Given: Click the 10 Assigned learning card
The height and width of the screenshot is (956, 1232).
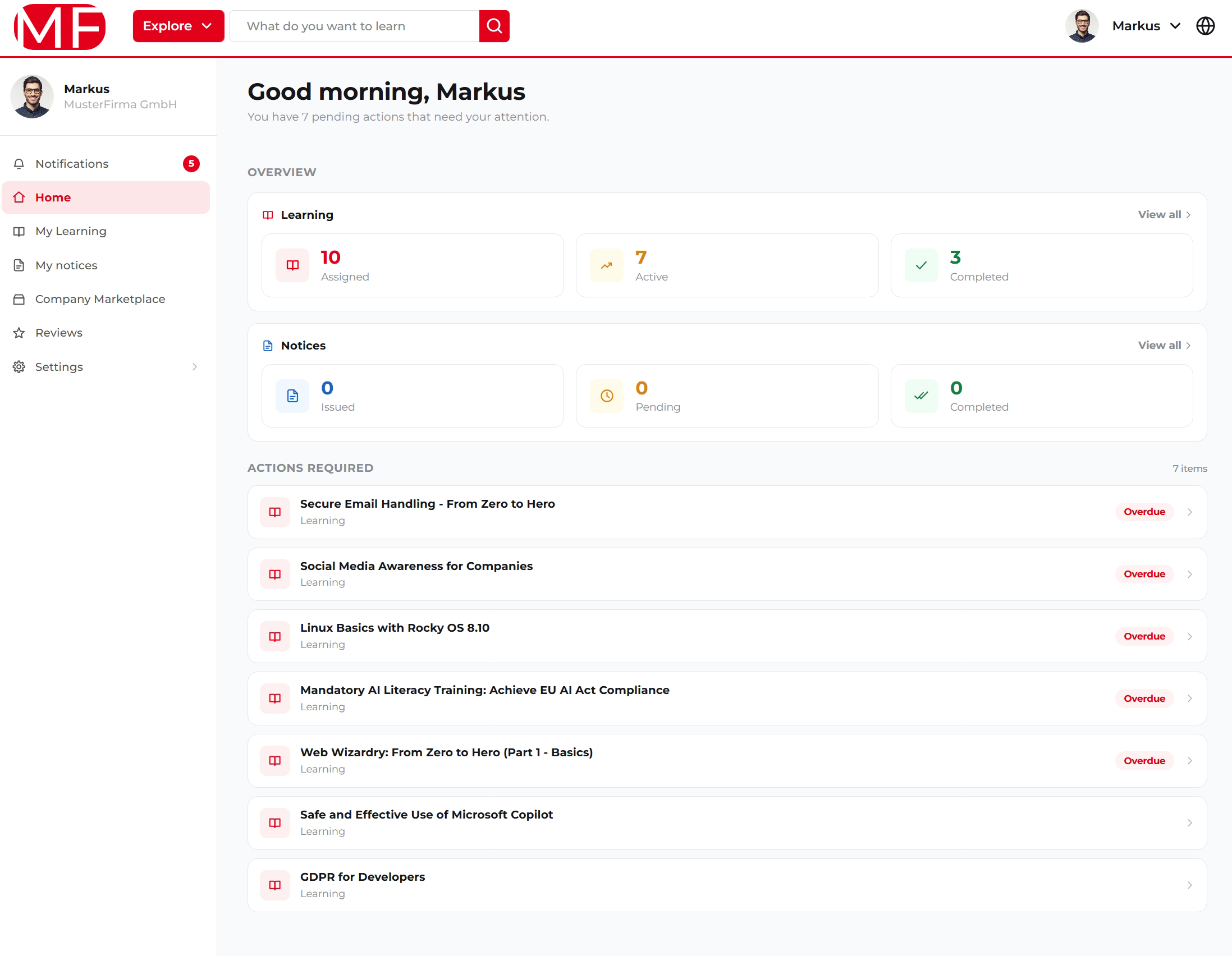Looking at the screenshot, I should click(413, 265).
